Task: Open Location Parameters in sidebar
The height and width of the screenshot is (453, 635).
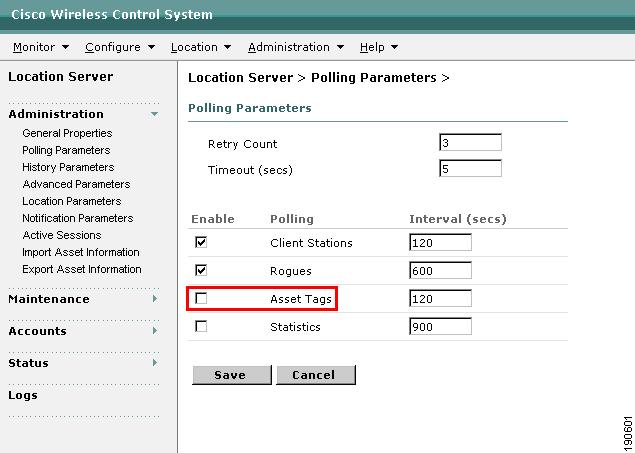Action: [x=72, y=201]
